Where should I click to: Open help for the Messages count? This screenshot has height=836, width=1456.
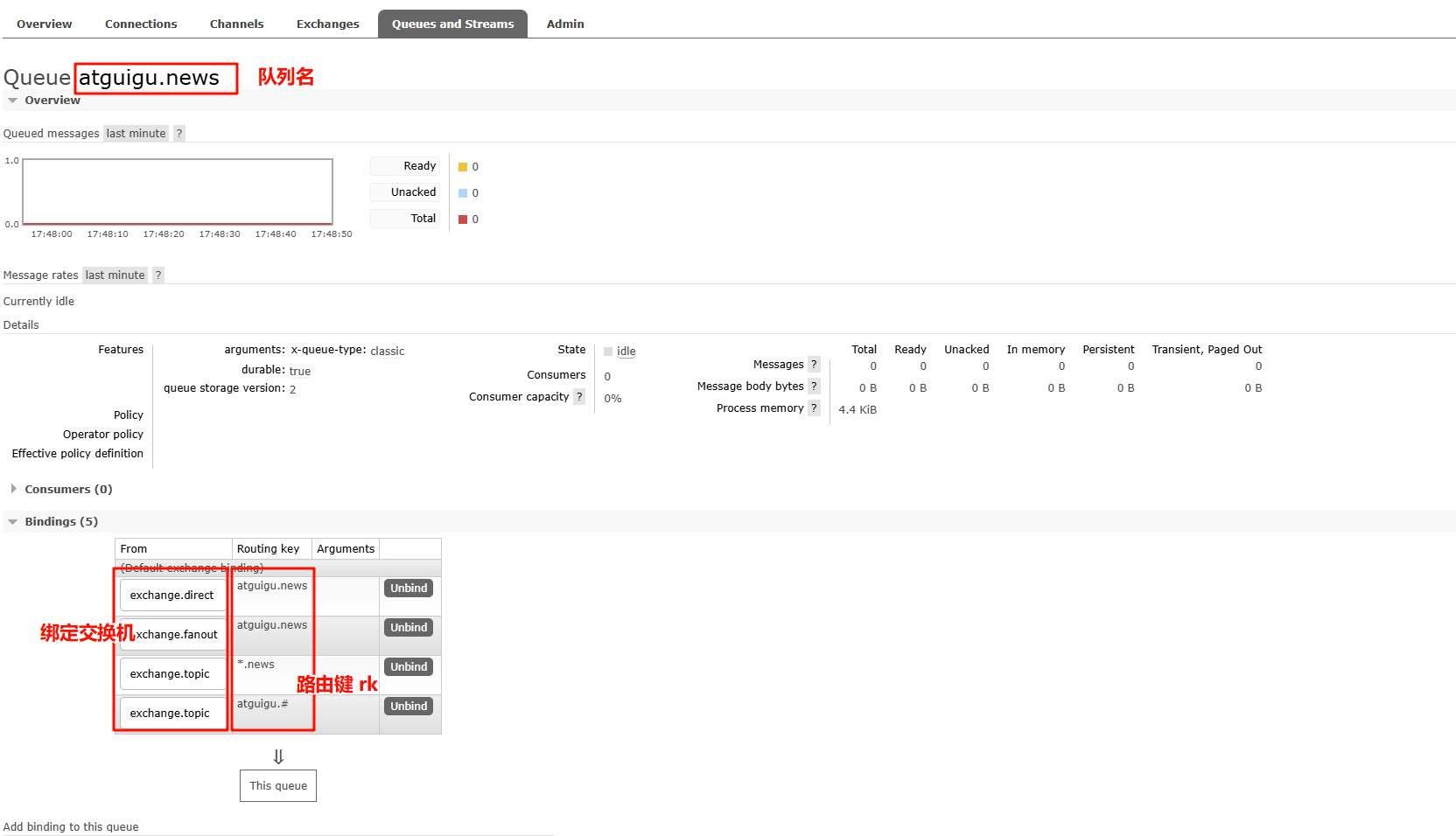pyautogui.click(x=814, y=364)
